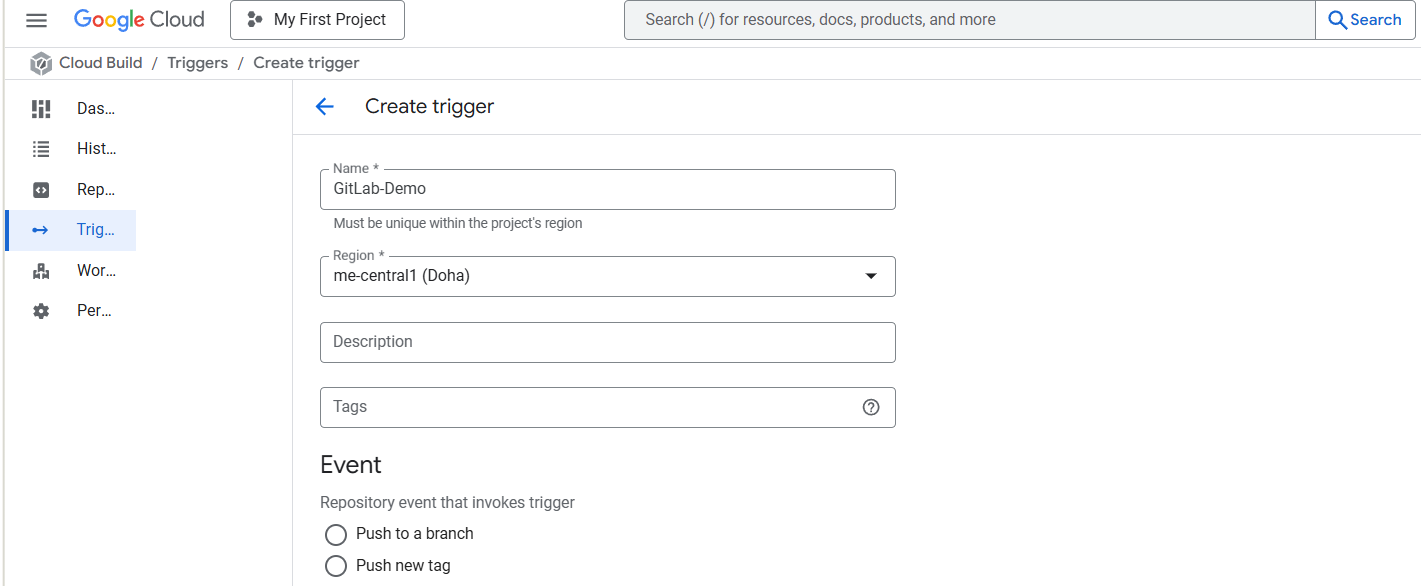
Task: Open the Permissions gear icon
Action: 41,311
